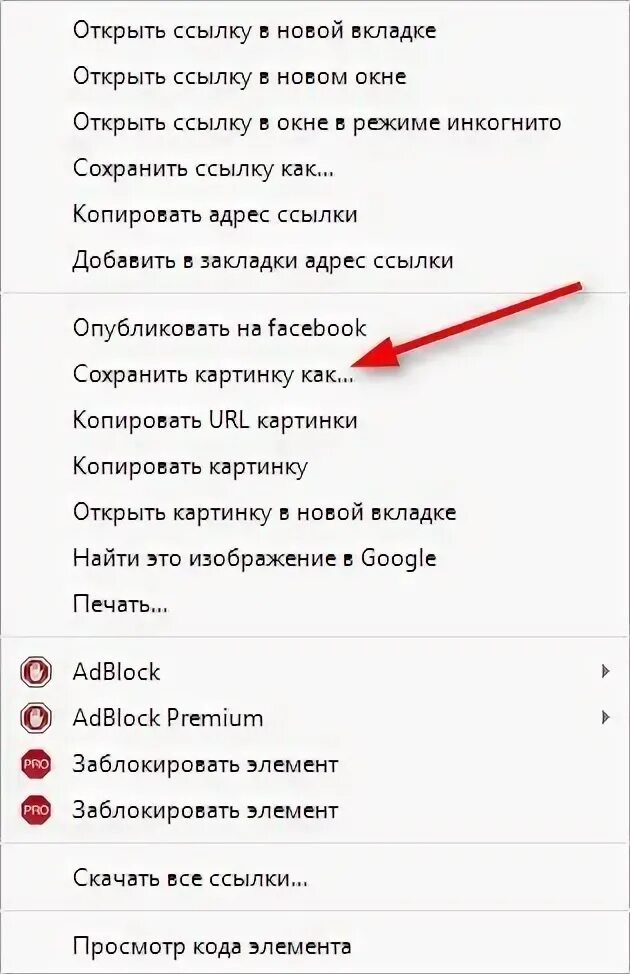Open link in режиме инкогнито window

(x=315, y=122)
